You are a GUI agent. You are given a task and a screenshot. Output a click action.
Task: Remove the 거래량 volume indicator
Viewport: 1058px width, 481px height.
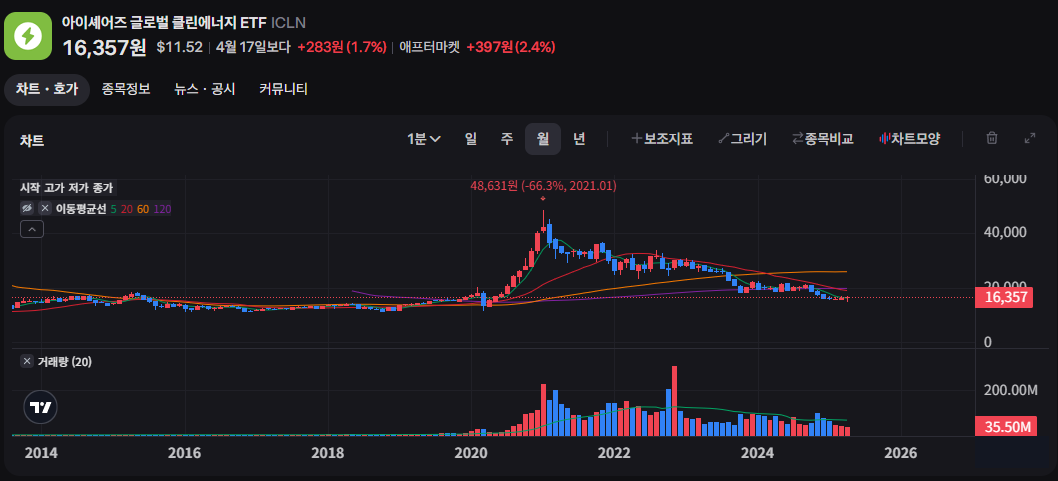(27, 362)
